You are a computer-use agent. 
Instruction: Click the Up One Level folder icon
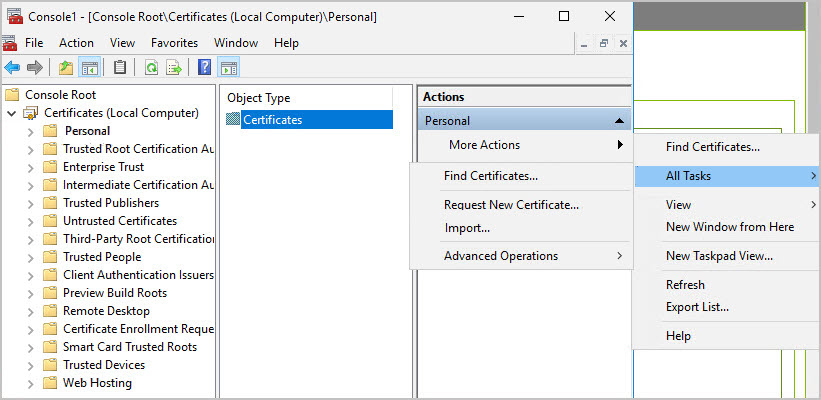(x=65, y=68)
